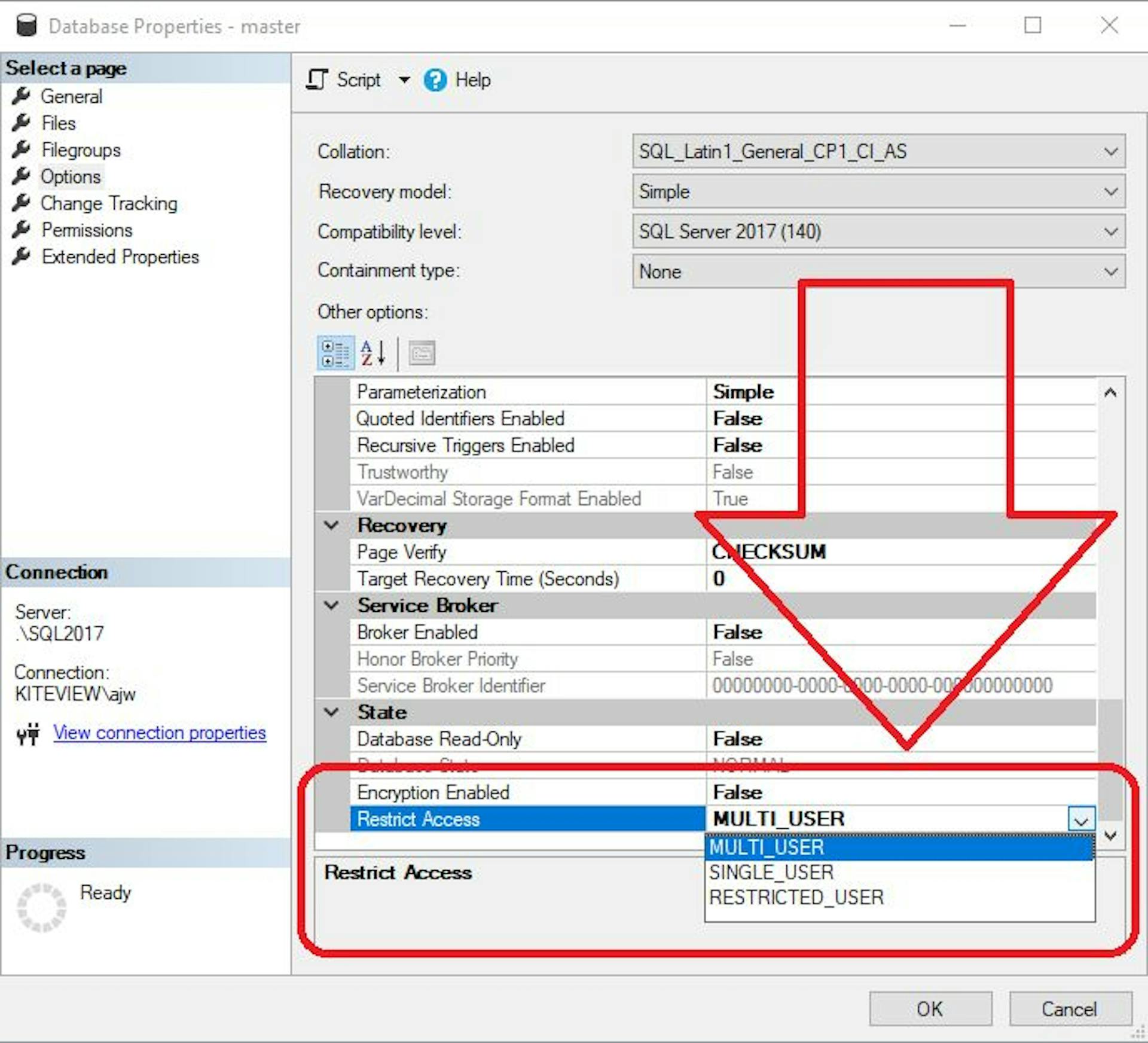Open the Script dropdown arrow

405,80
